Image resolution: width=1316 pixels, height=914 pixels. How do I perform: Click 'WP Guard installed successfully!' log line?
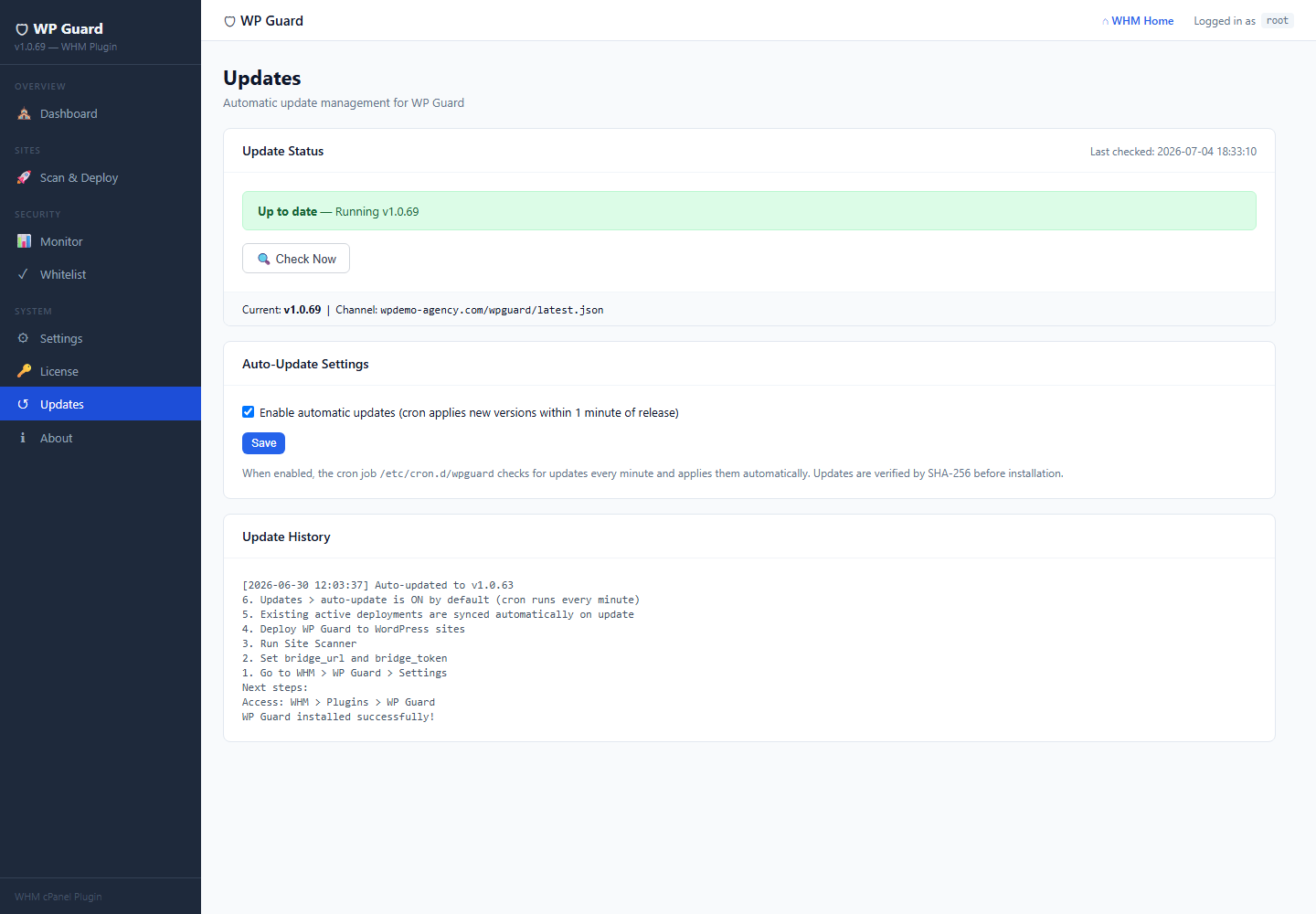pyautogui.click(x=338, y=717)
